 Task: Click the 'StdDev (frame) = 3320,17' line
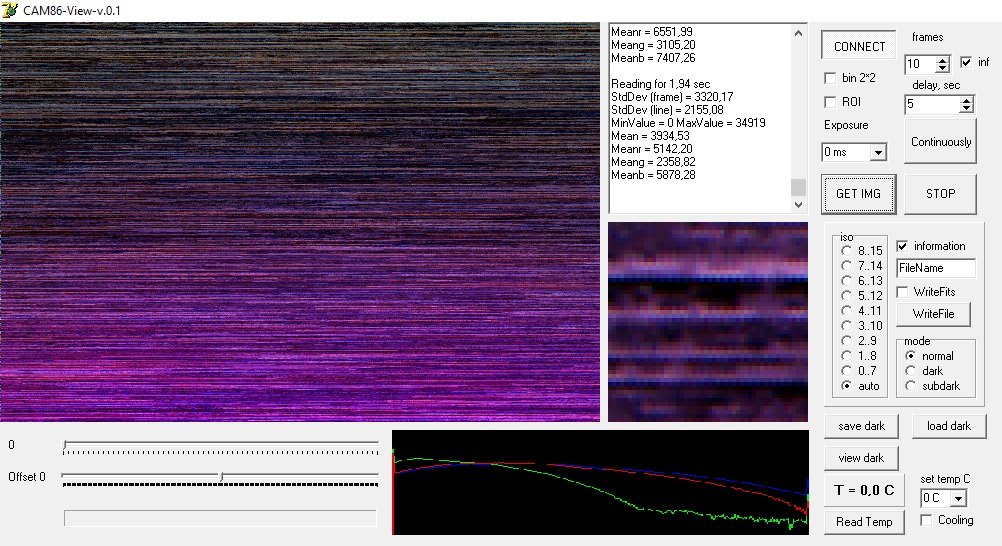(x=672, y=97)
